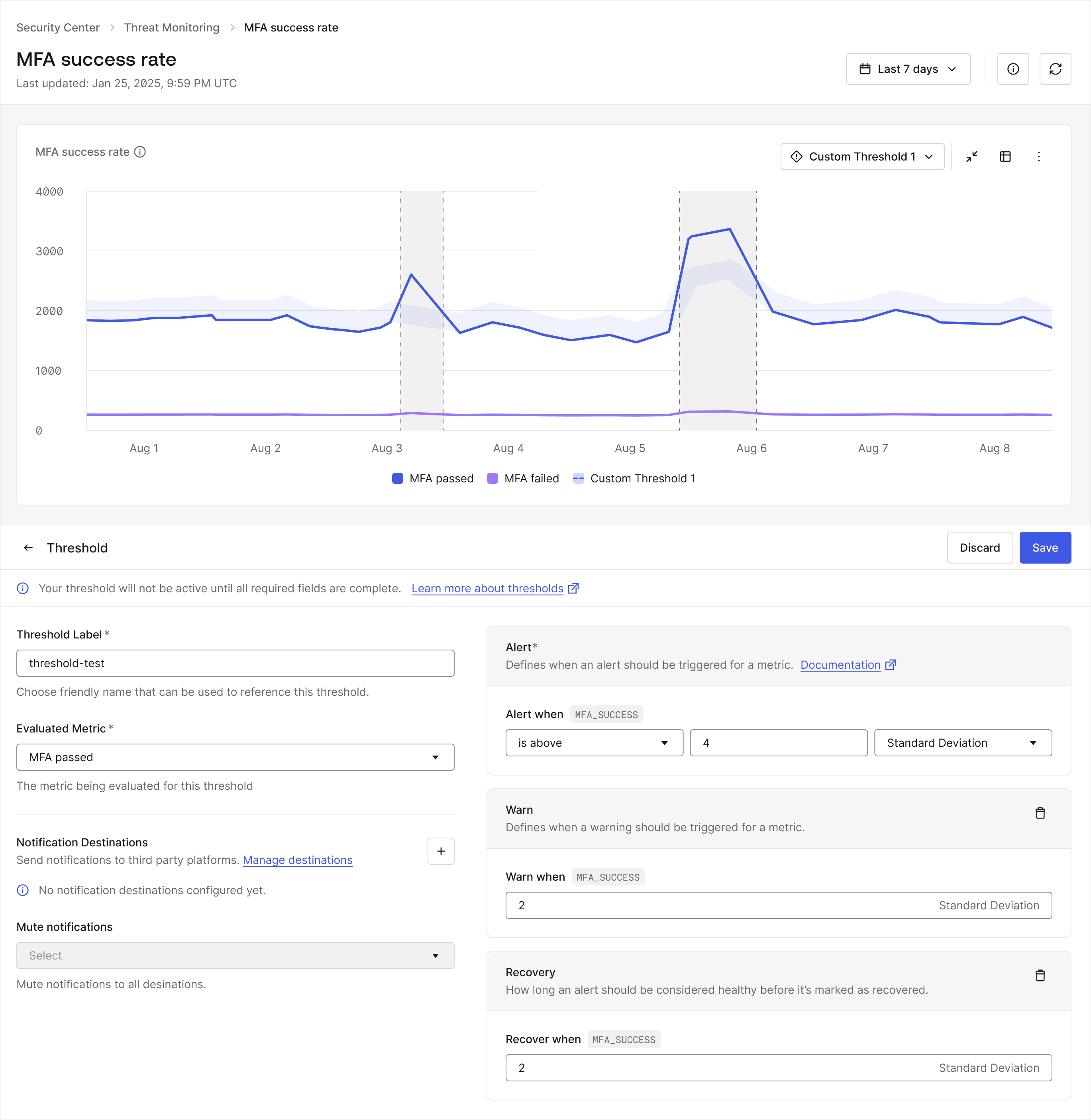Image resolution: width=1091 pixels, height=1120 pixels.
Task: Click the back arrow icon in Threshold panel
Action: click(27, 547)
